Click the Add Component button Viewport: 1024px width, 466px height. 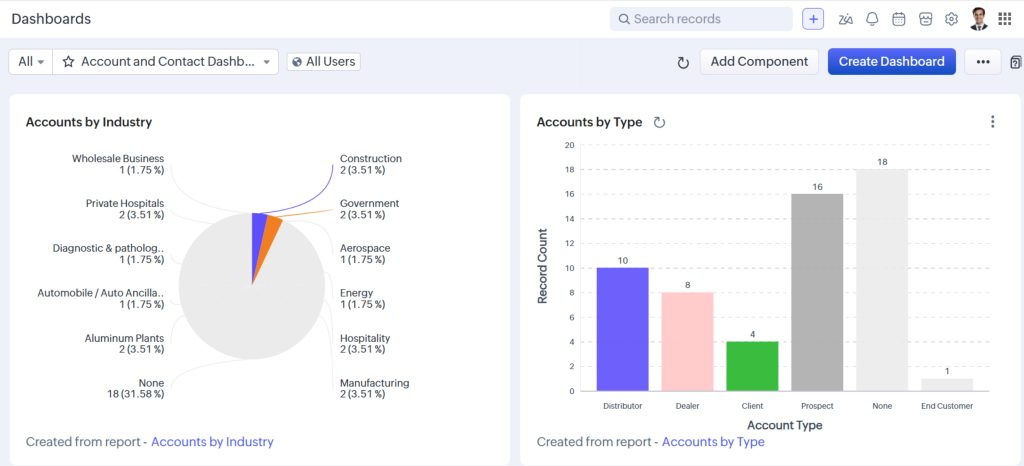(x=759, y=62)
